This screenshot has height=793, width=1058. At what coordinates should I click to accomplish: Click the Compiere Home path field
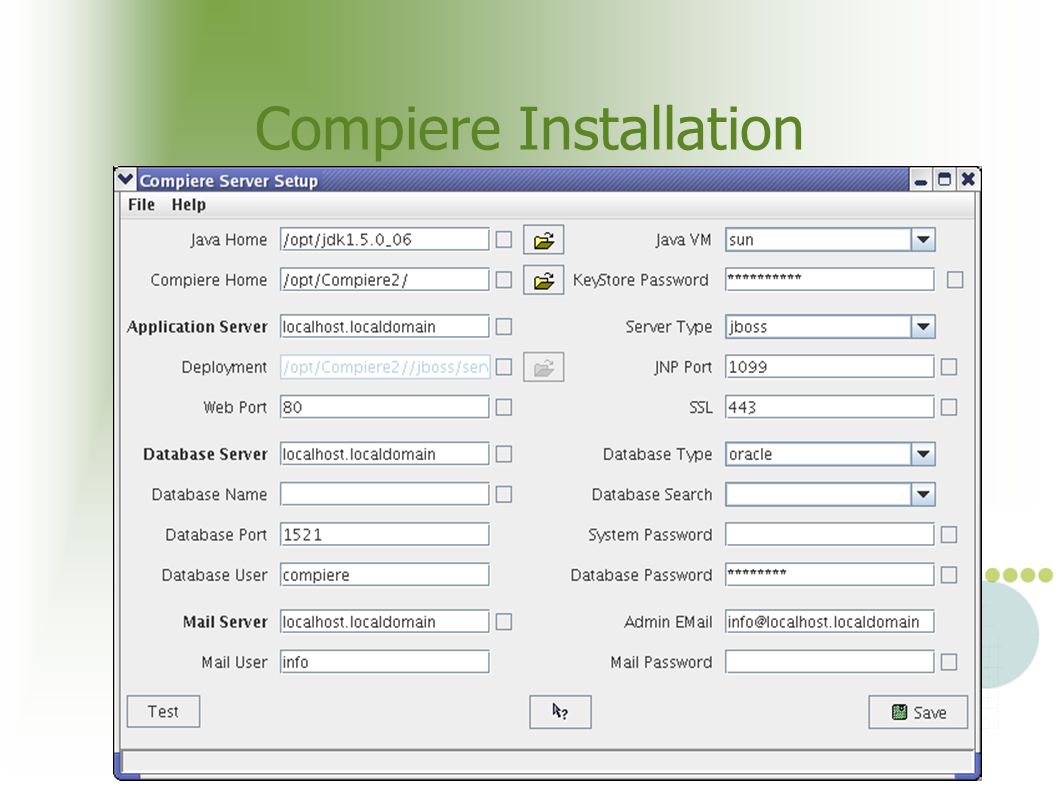(385, 280)
